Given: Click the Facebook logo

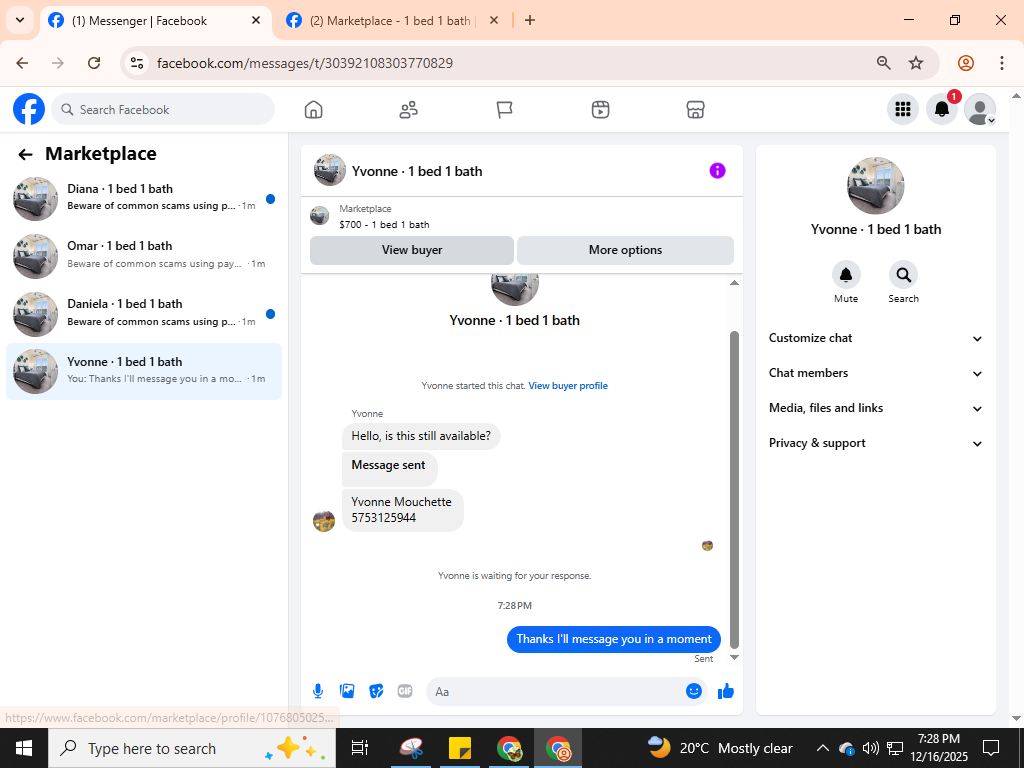Looking at the screenshot, I should coord(29,109).
